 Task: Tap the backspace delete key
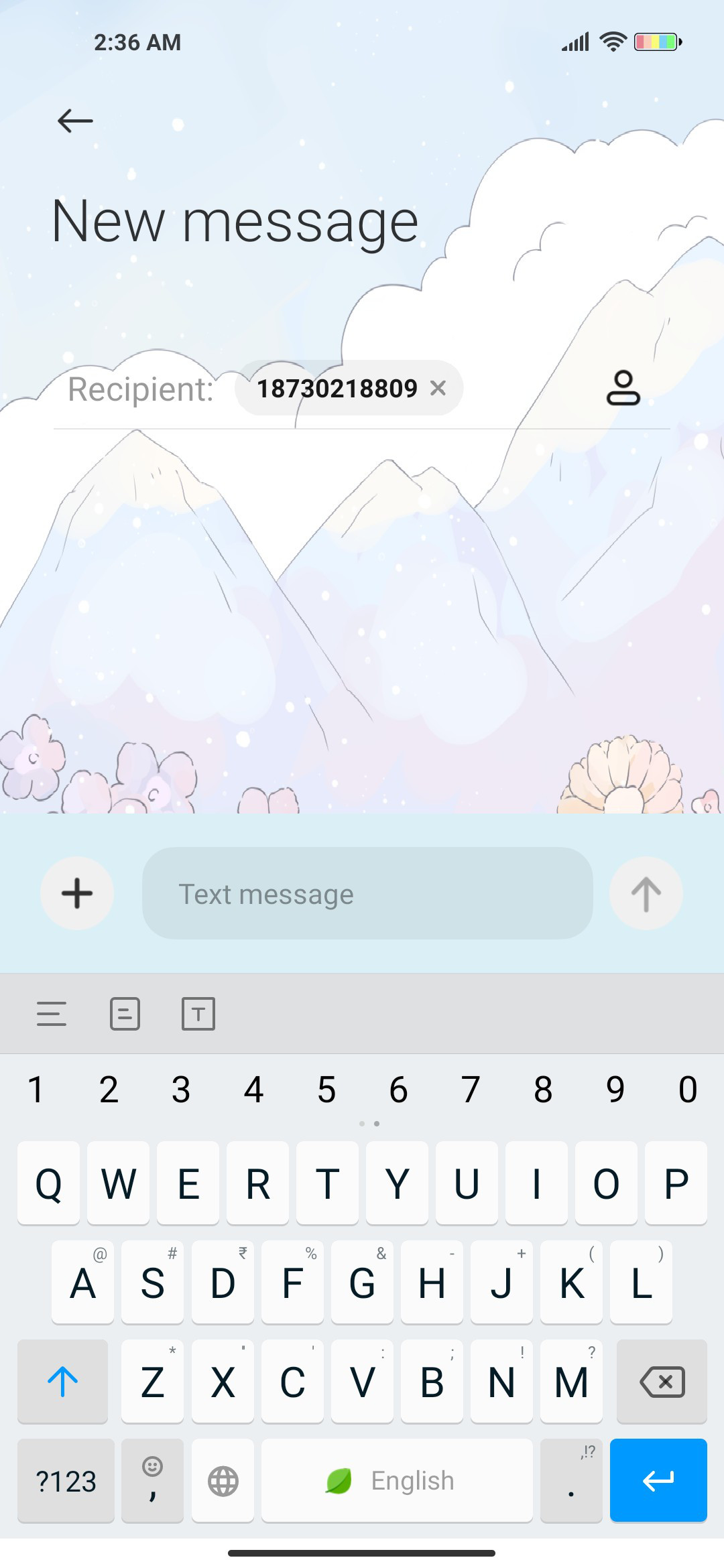tap(662, 1381)
